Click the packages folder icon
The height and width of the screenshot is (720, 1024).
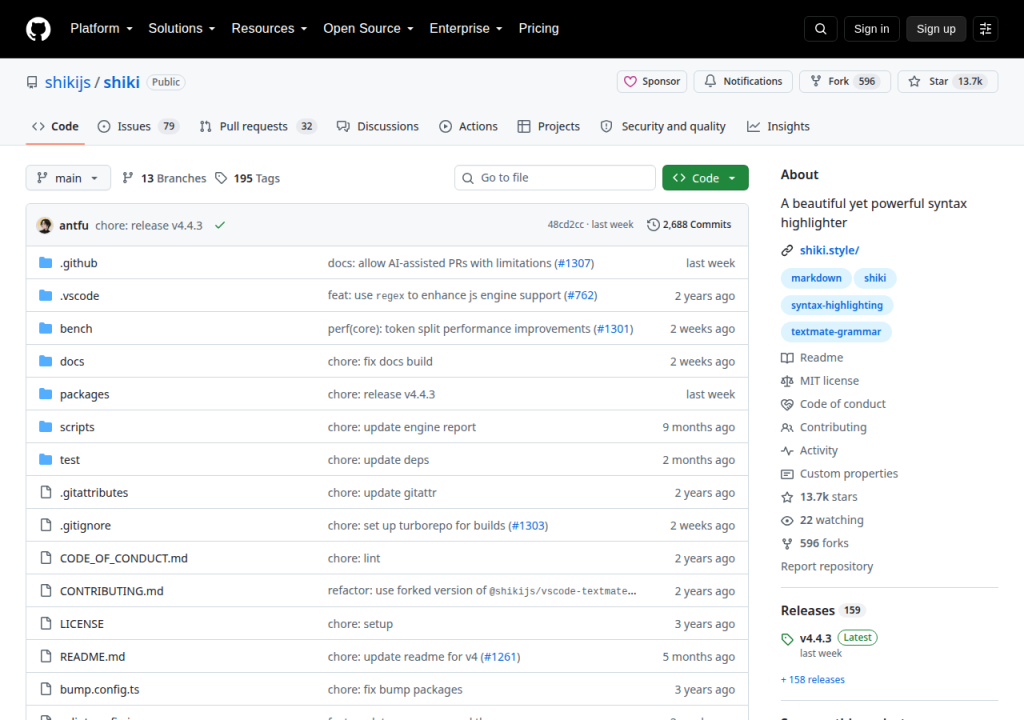tap(46, 393)
